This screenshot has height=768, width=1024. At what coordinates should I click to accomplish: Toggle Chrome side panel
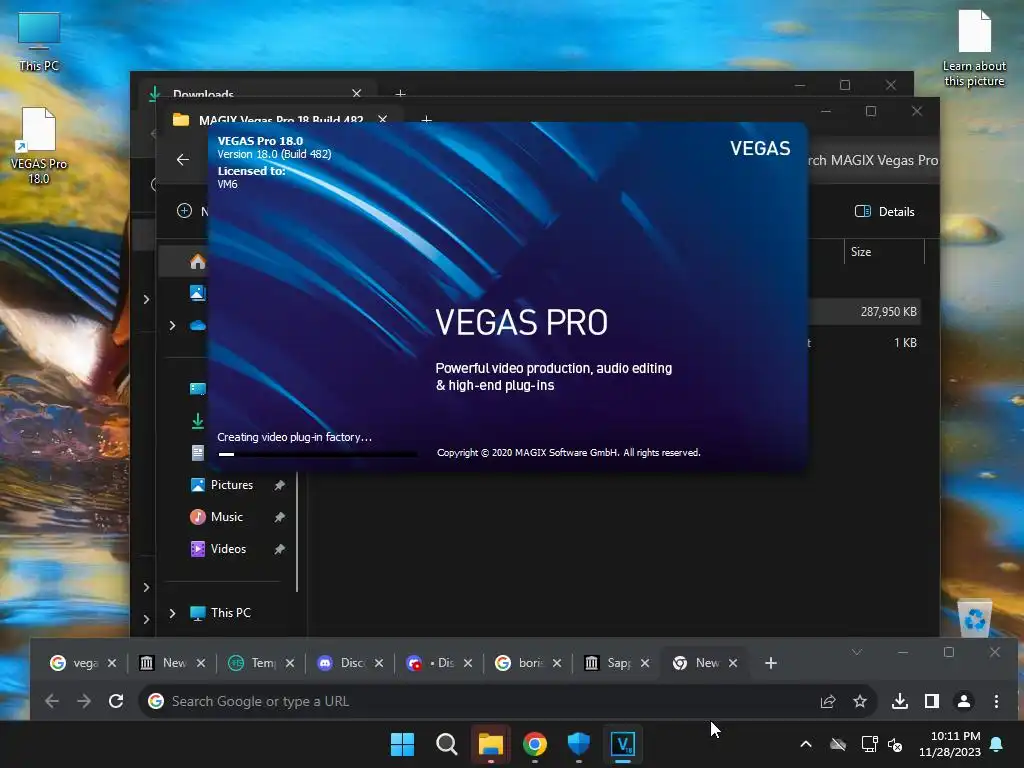[x=932, y=701]
